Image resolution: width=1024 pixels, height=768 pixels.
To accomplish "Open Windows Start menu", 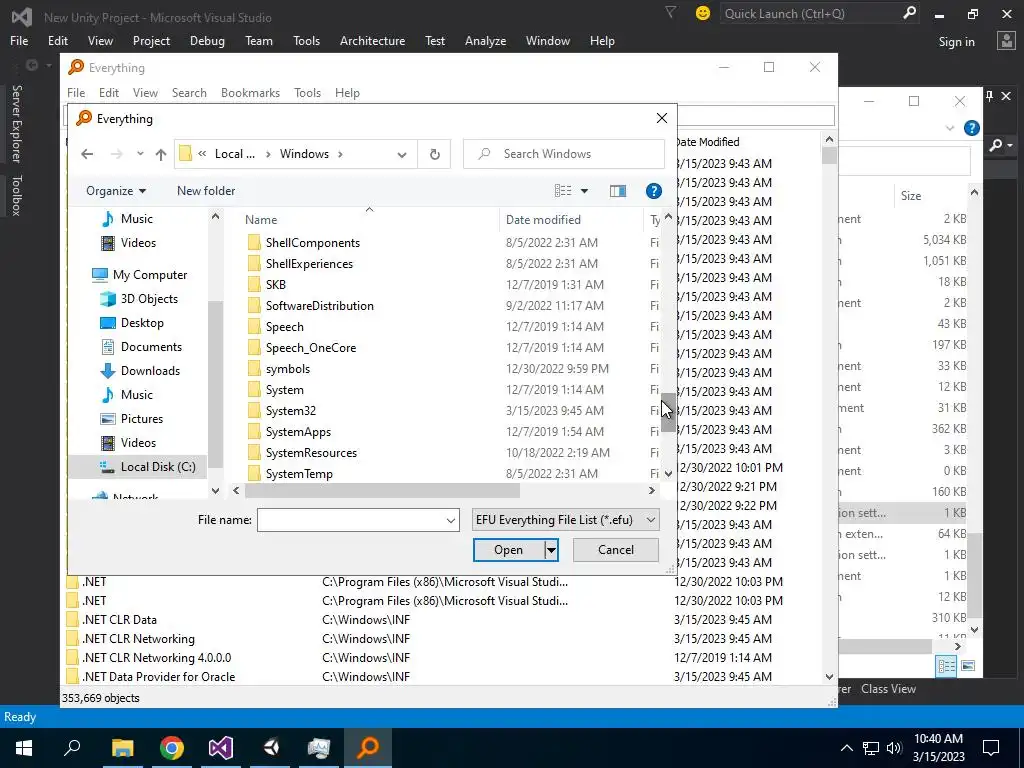I will point(24,748).
